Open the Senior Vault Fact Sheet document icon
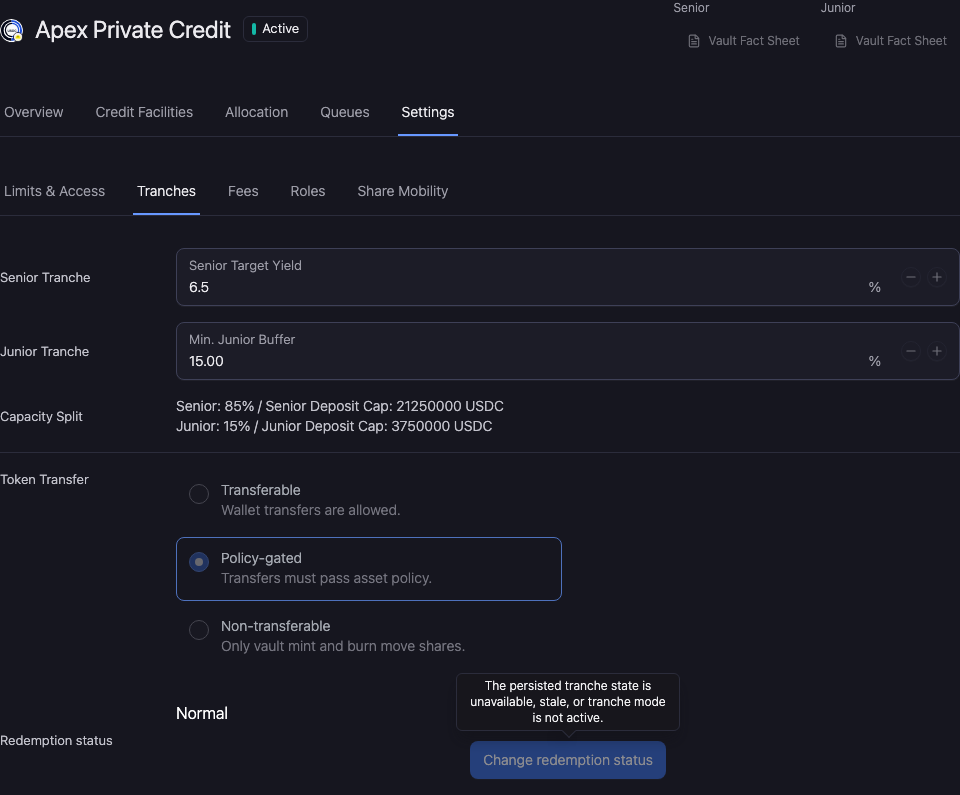 [694, 41]
